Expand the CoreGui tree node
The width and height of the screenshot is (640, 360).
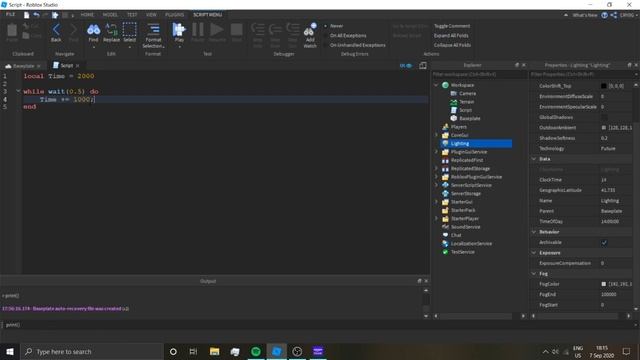[x=436, y=135]
